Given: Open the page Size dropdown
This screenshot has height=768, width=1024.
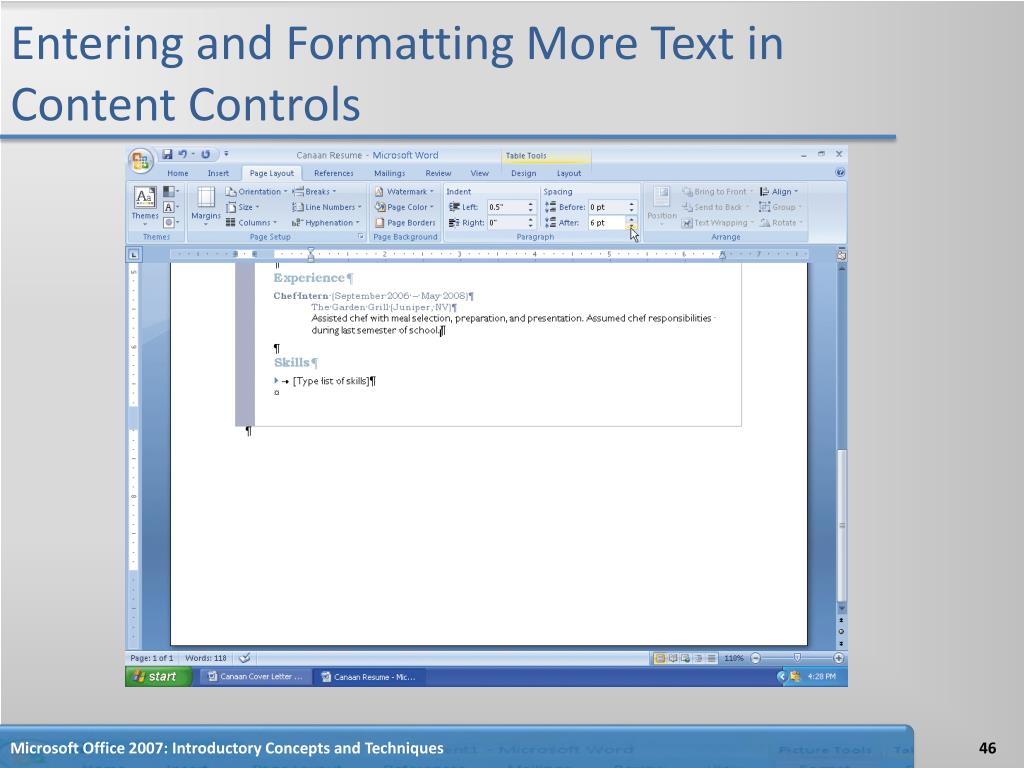Looking at the screenshot, I should pos(242,207).
